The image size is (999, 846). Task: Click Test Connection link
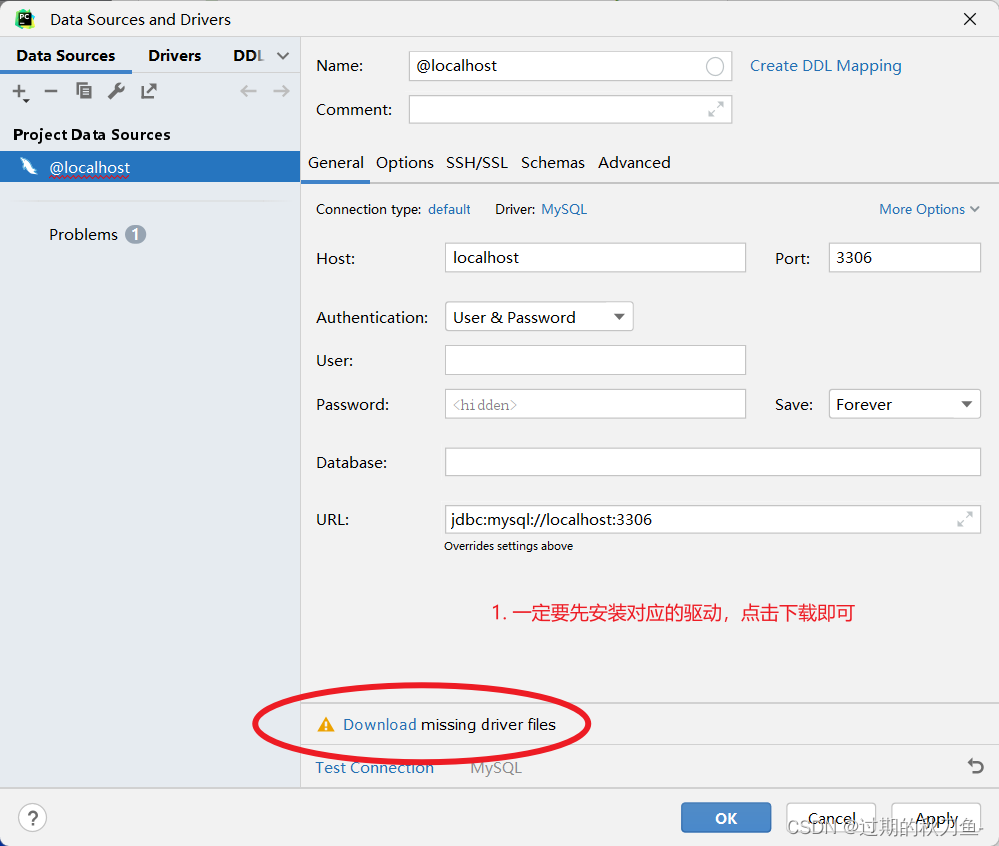click(x=375, y=768)
